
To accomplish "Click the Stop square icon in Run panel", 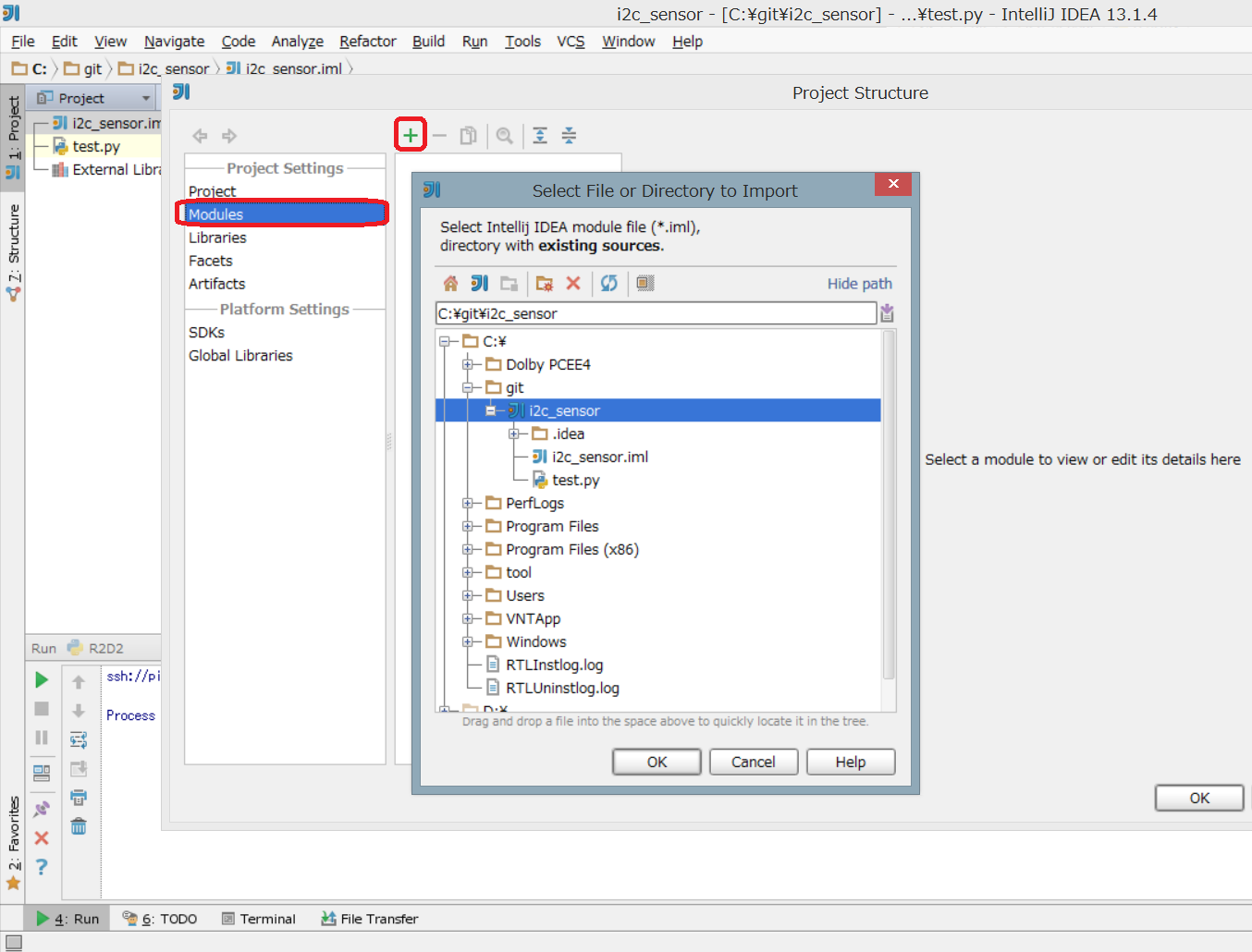I will click(x=42, y=709).
